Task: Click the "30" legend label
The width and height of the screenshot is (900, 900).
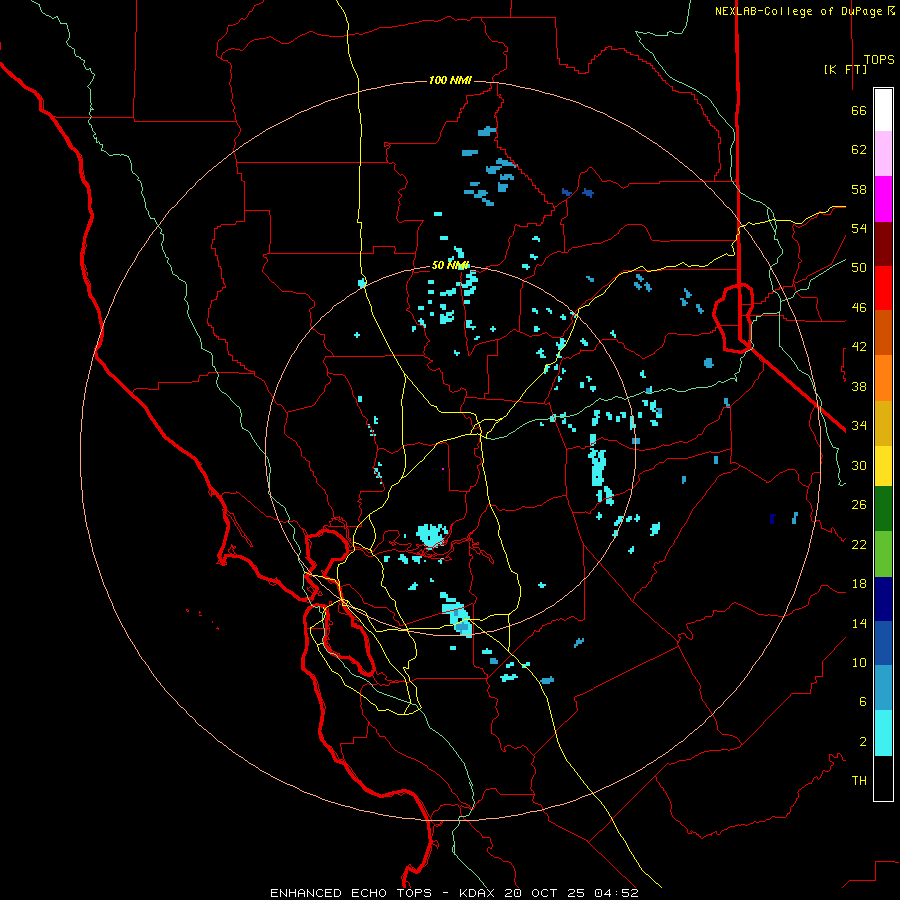Action: [x=859, y=465]
